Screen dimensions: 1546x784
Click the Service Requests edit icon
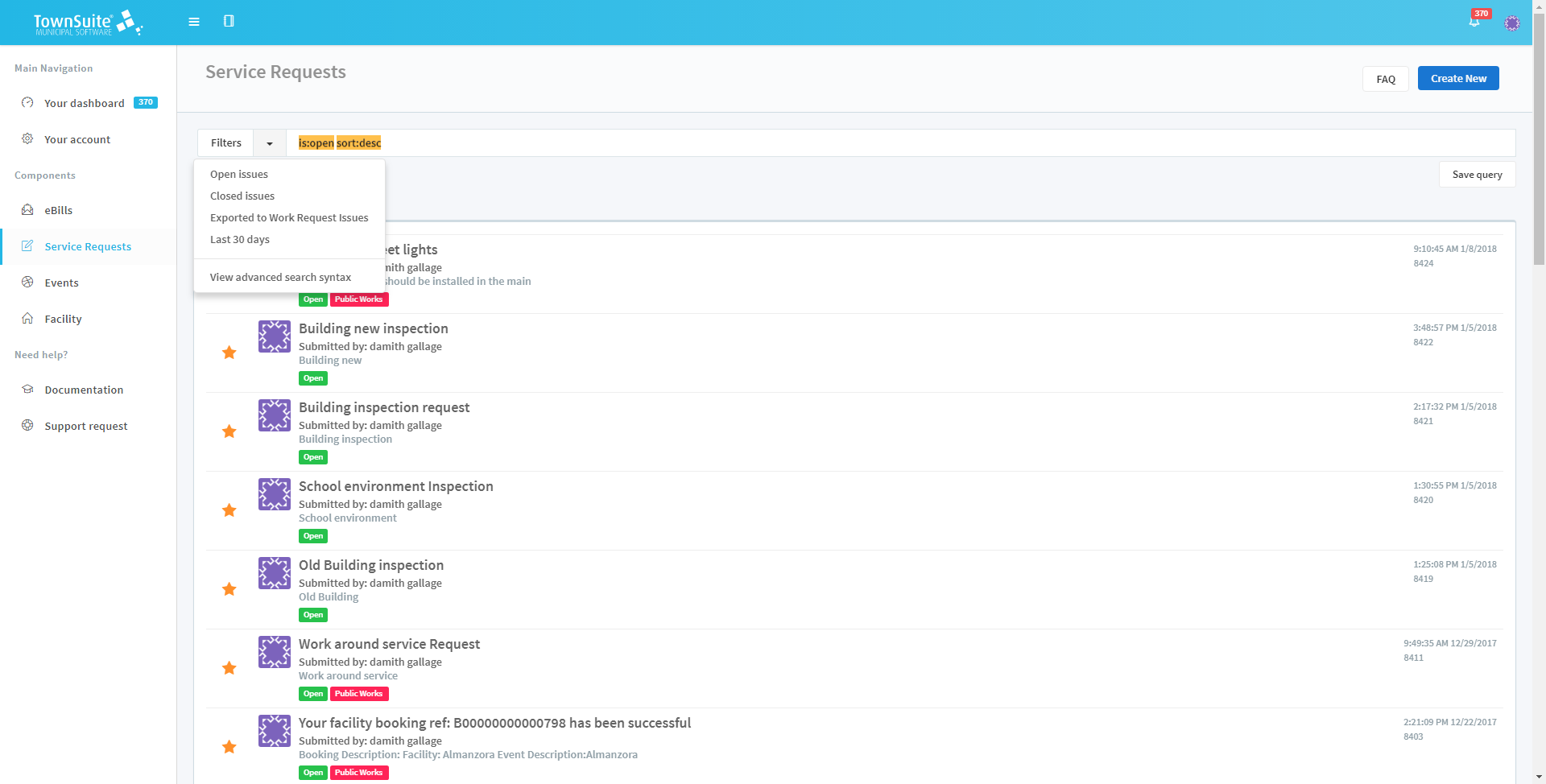click(x=27, y=246)
